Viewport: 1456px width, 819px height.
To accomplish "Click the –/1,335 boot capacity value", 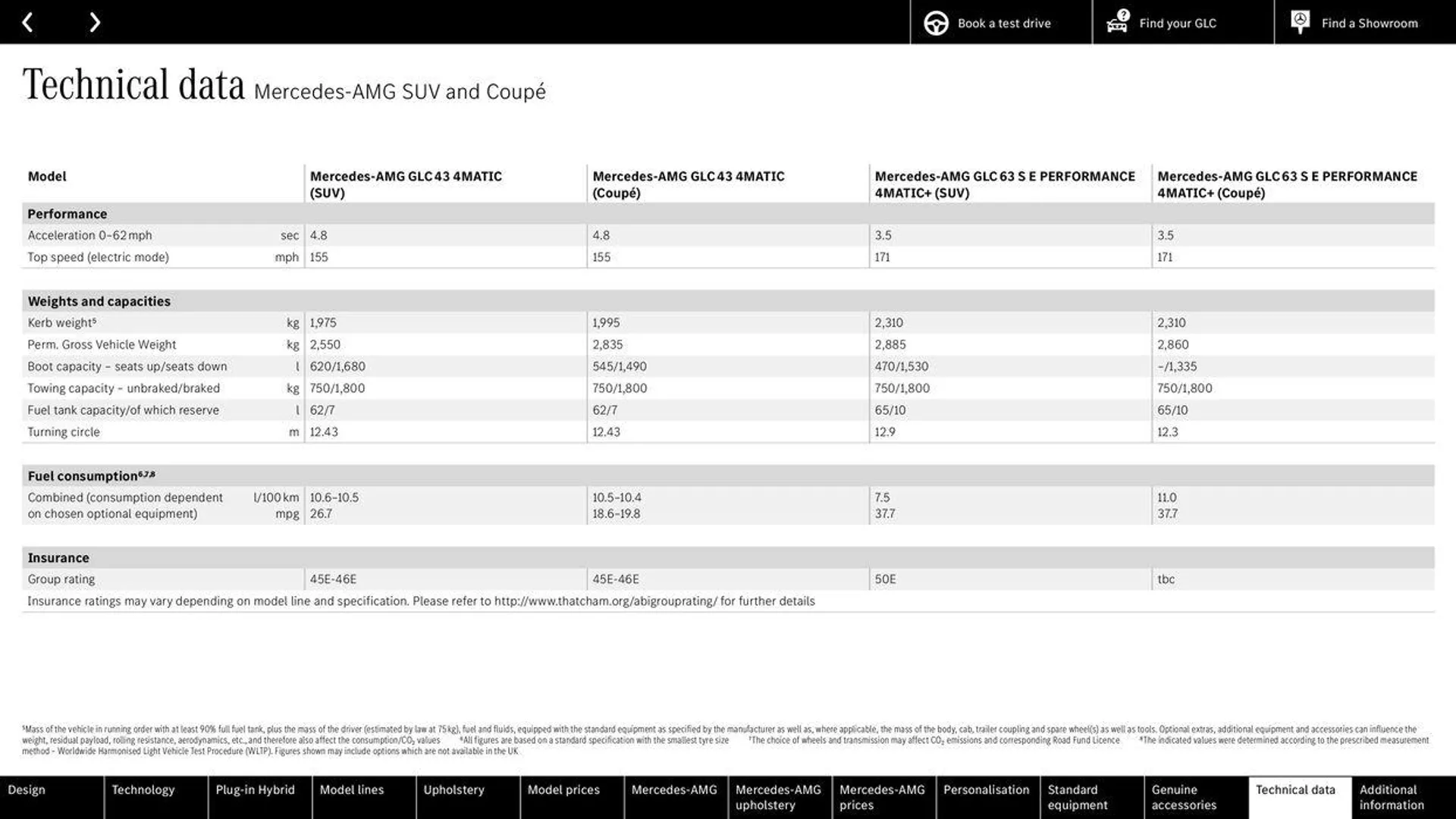I will 1177,366.
